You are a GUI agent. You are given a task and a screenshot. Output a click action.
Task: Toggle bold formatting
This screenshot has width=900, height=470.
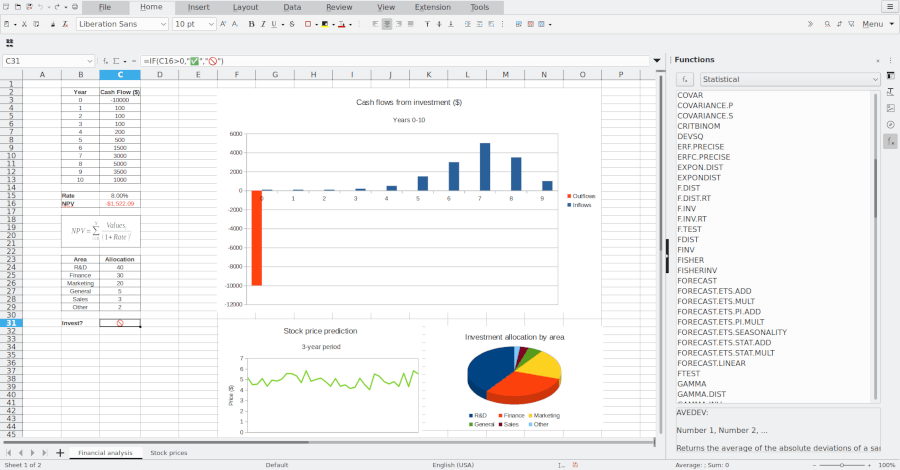251,24
